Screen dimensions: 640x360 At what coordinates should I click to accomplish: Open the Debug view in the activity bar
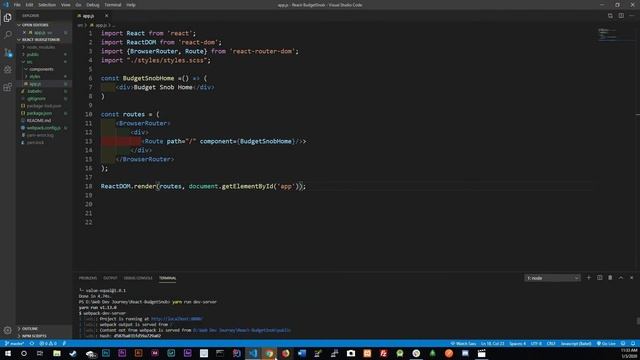pyautogui.click(x=7, y=70)
